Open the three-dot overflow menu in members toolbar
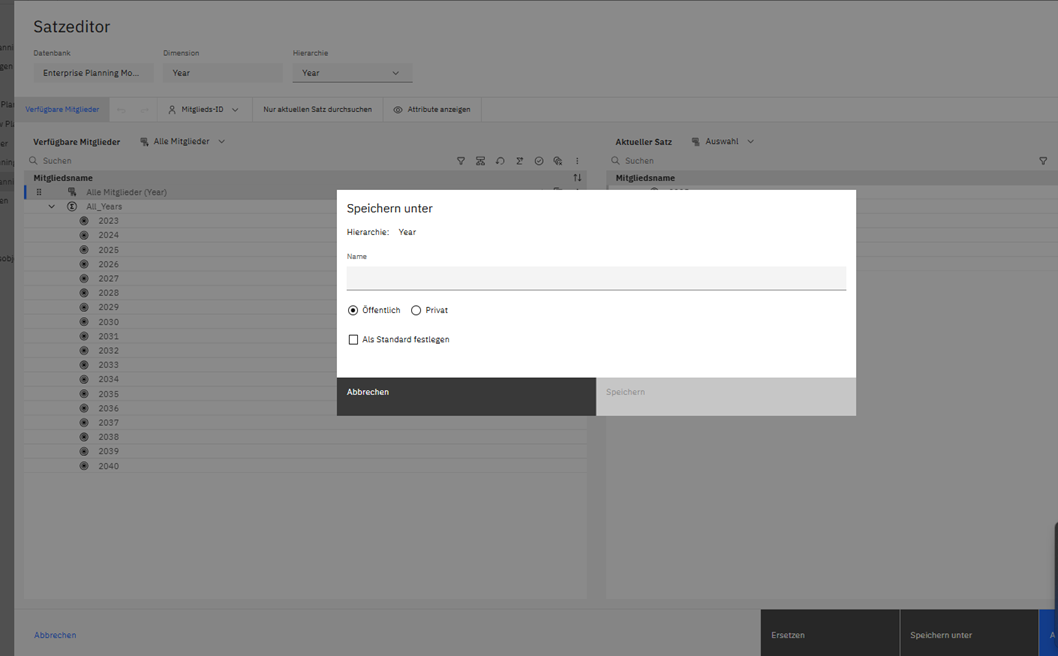This screenshot has width=1058, height=656. pyautogui.click(x=577, y=161)
